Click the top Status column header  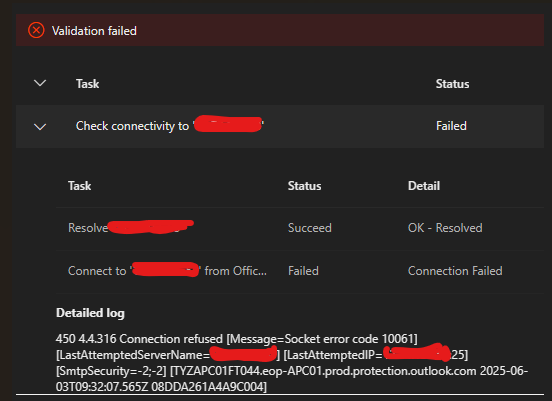pos(452,84)
